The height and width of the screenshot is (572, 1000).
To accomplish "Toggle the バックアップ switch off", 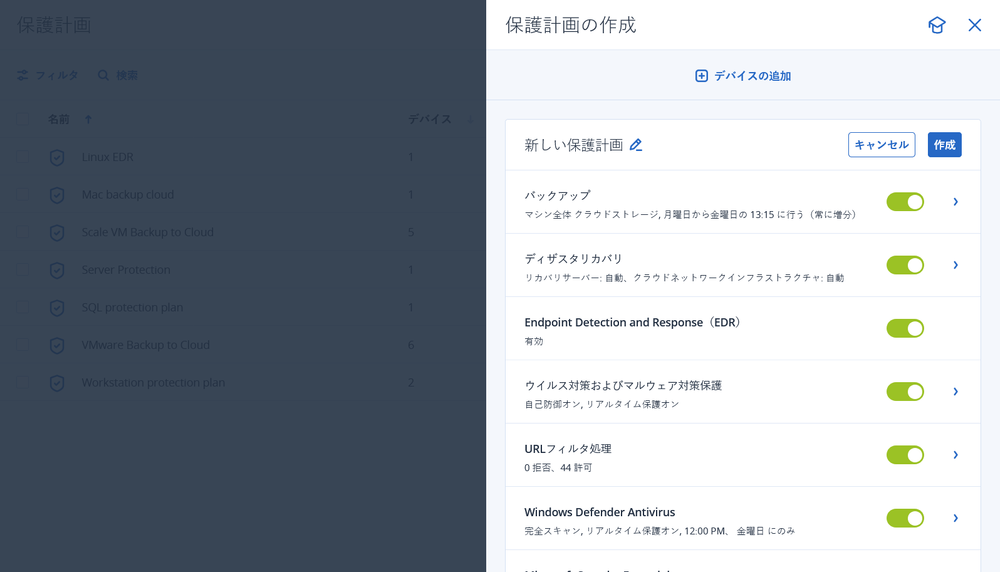I will (905, 202).
